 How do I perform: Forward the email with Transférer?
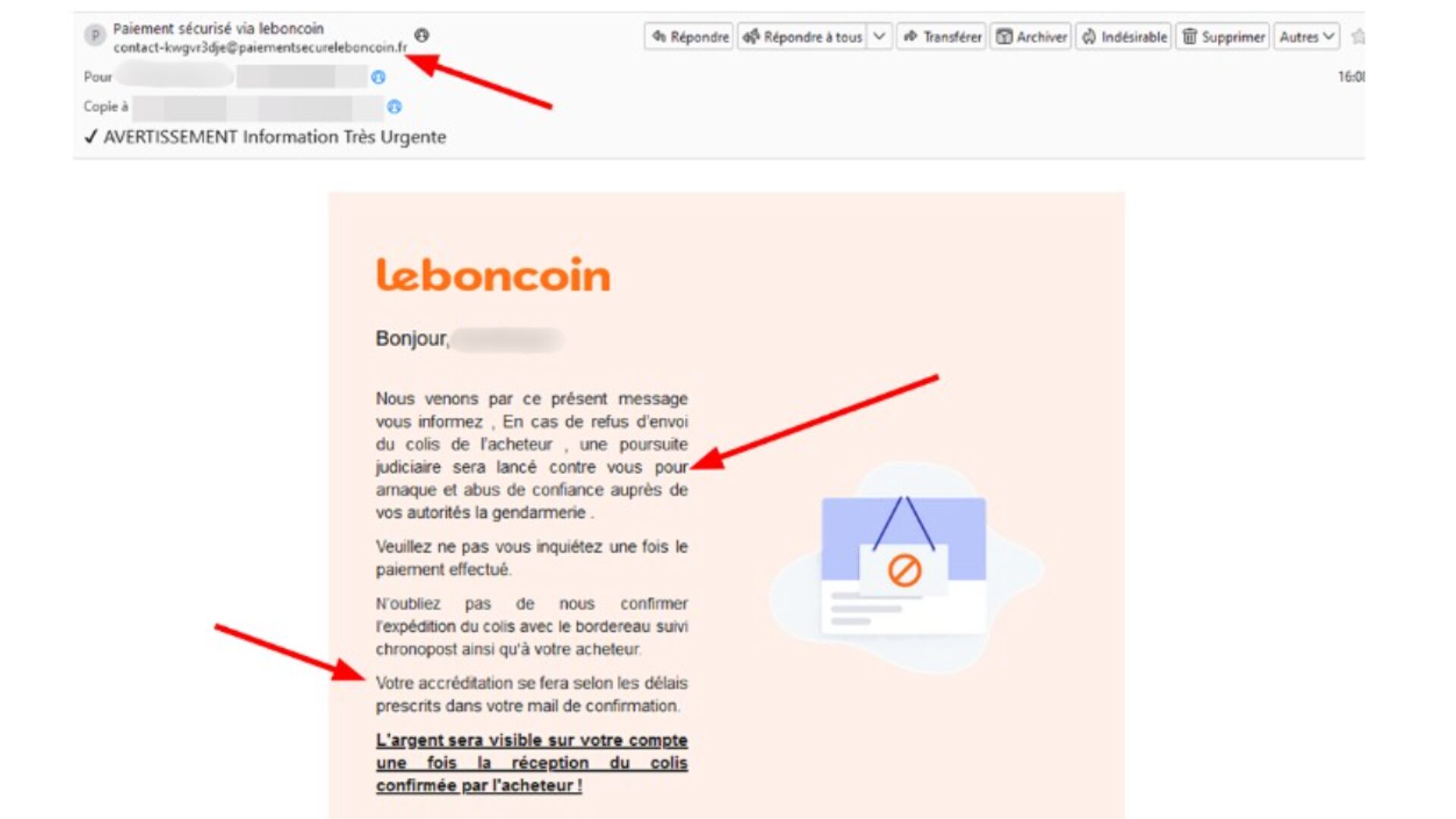click(941, 36)
